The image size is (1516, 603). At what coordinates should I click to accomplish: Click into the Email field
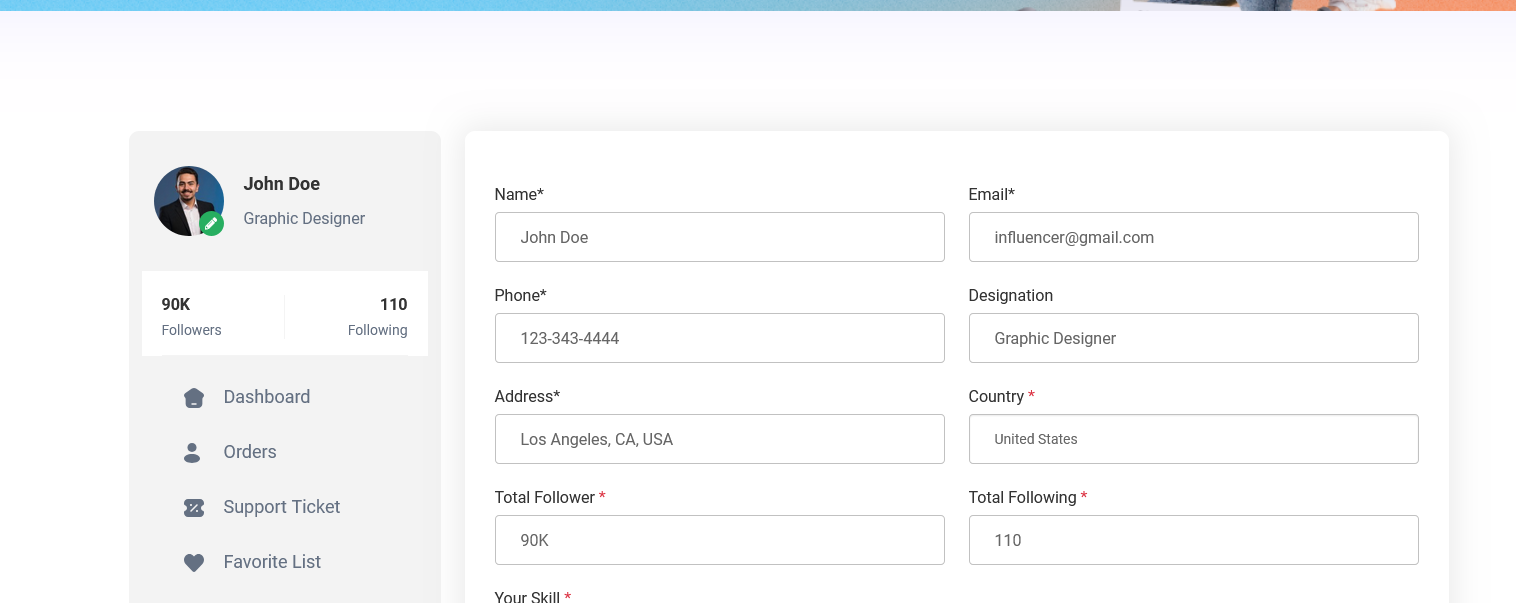tap(1193, 237)
